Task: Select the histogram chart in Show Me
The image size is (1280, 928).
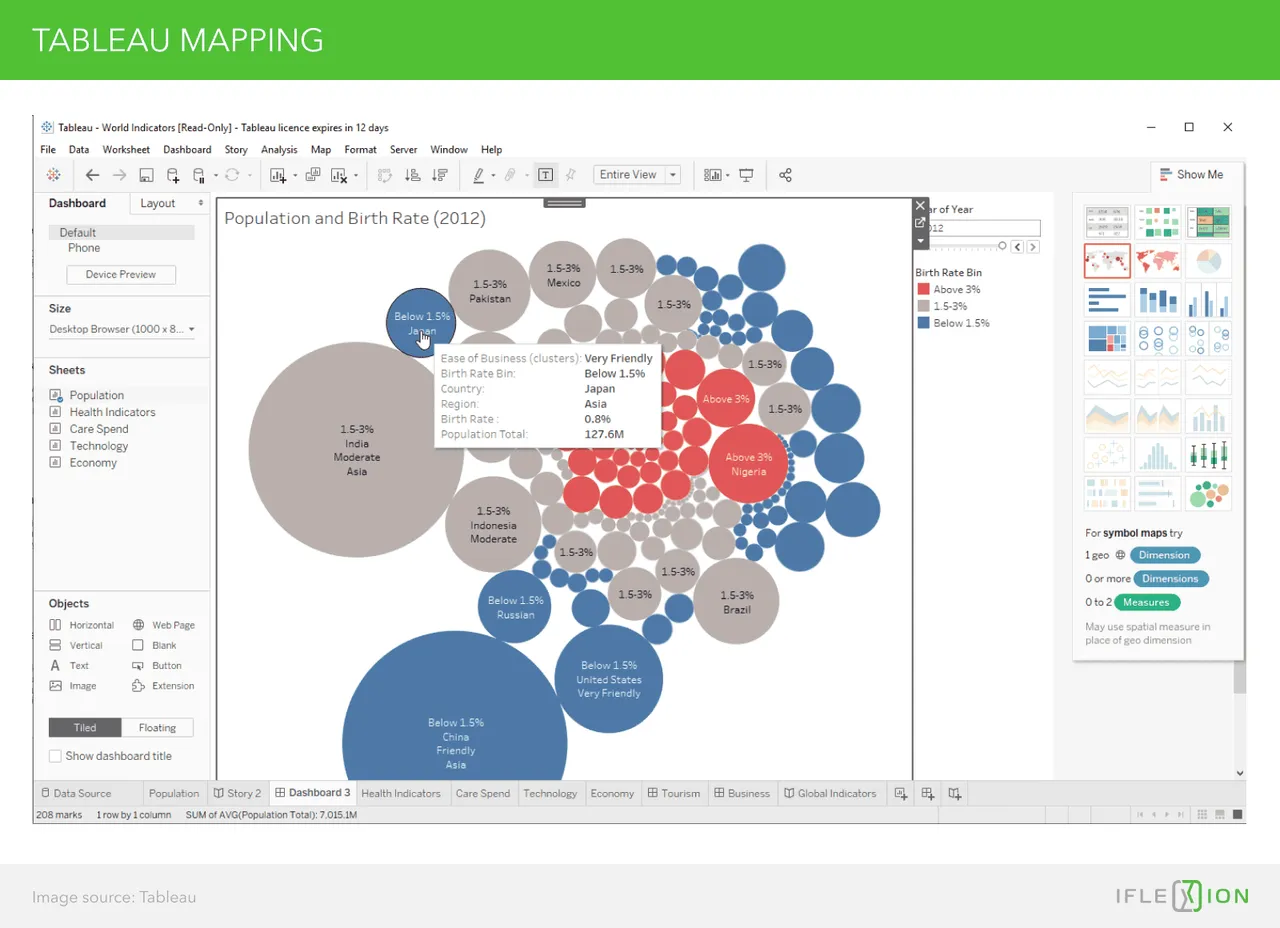Action: (1158, 455)
